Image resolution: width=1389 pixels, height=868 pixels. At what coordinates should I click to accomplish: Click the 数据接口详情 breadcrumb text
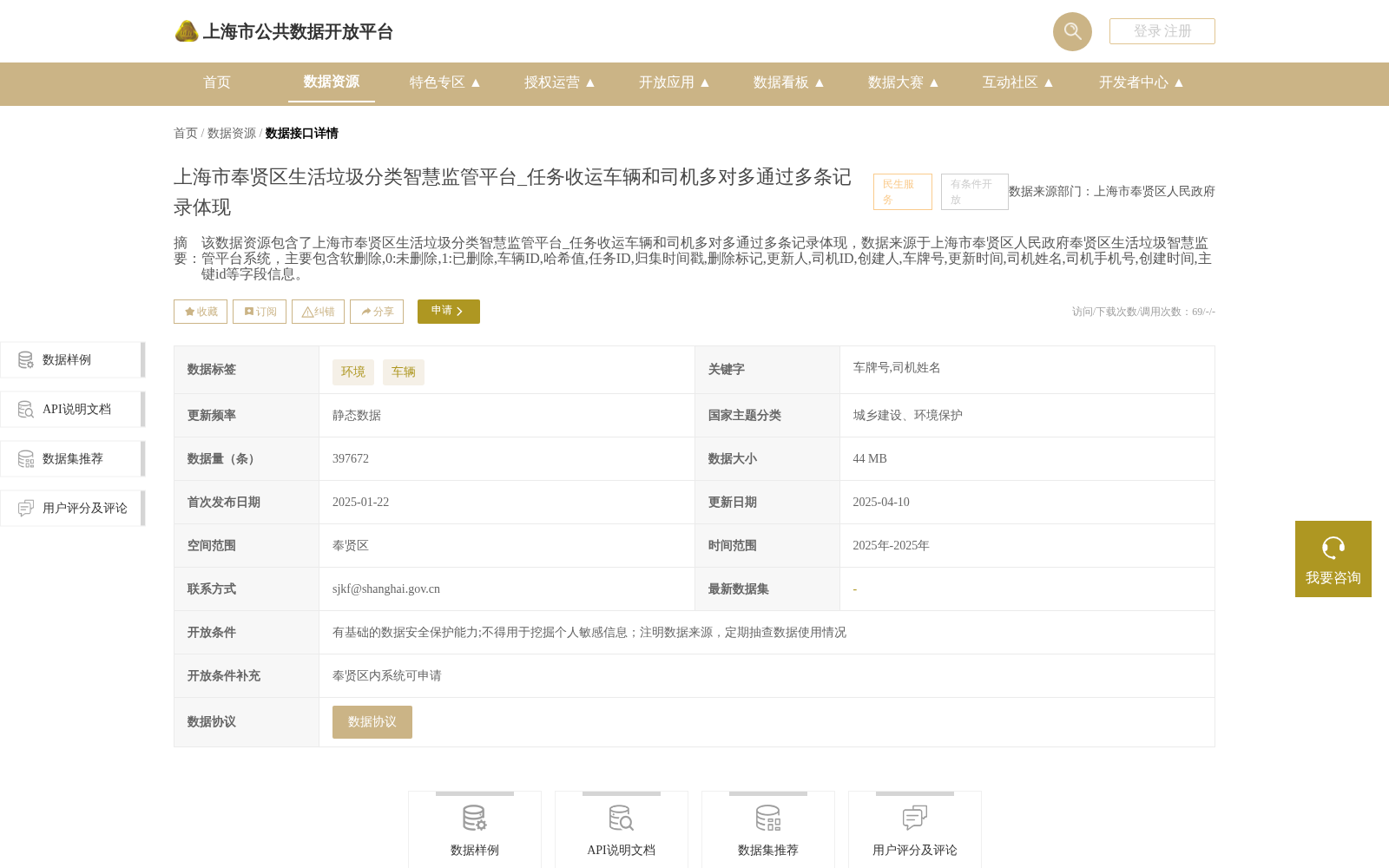(x=302, y=133)
